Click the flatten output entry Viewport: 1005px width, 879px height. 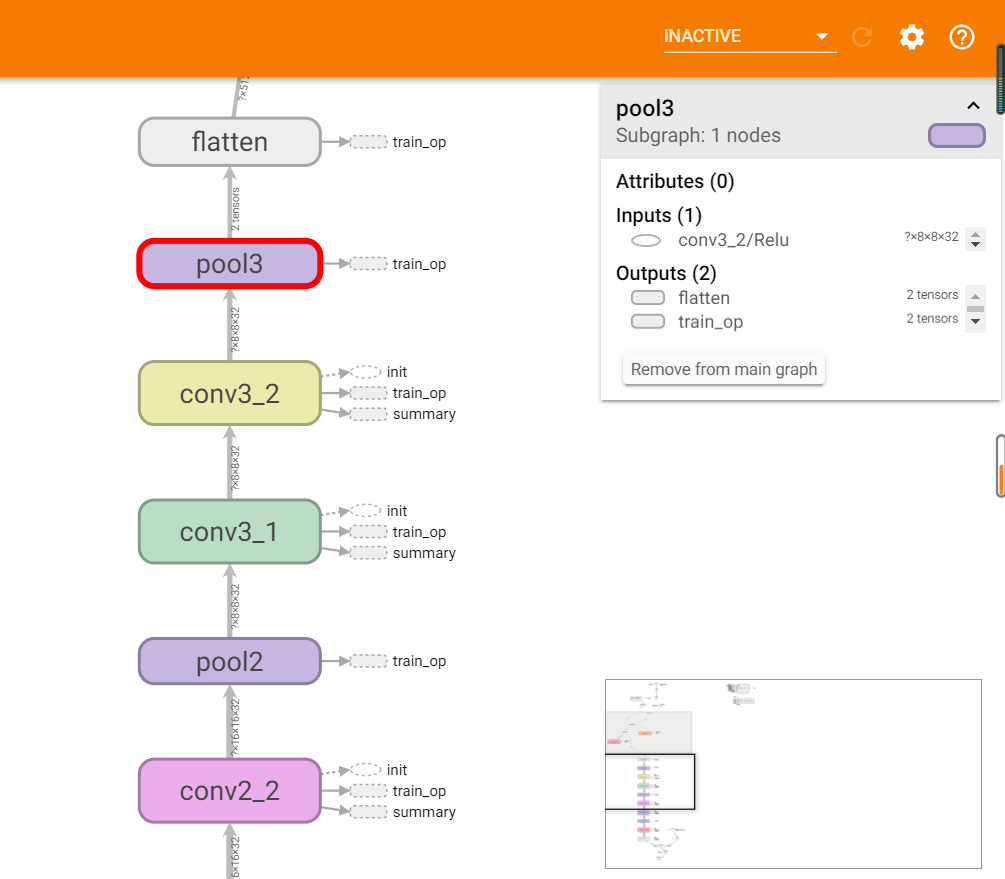coord(703,297)
